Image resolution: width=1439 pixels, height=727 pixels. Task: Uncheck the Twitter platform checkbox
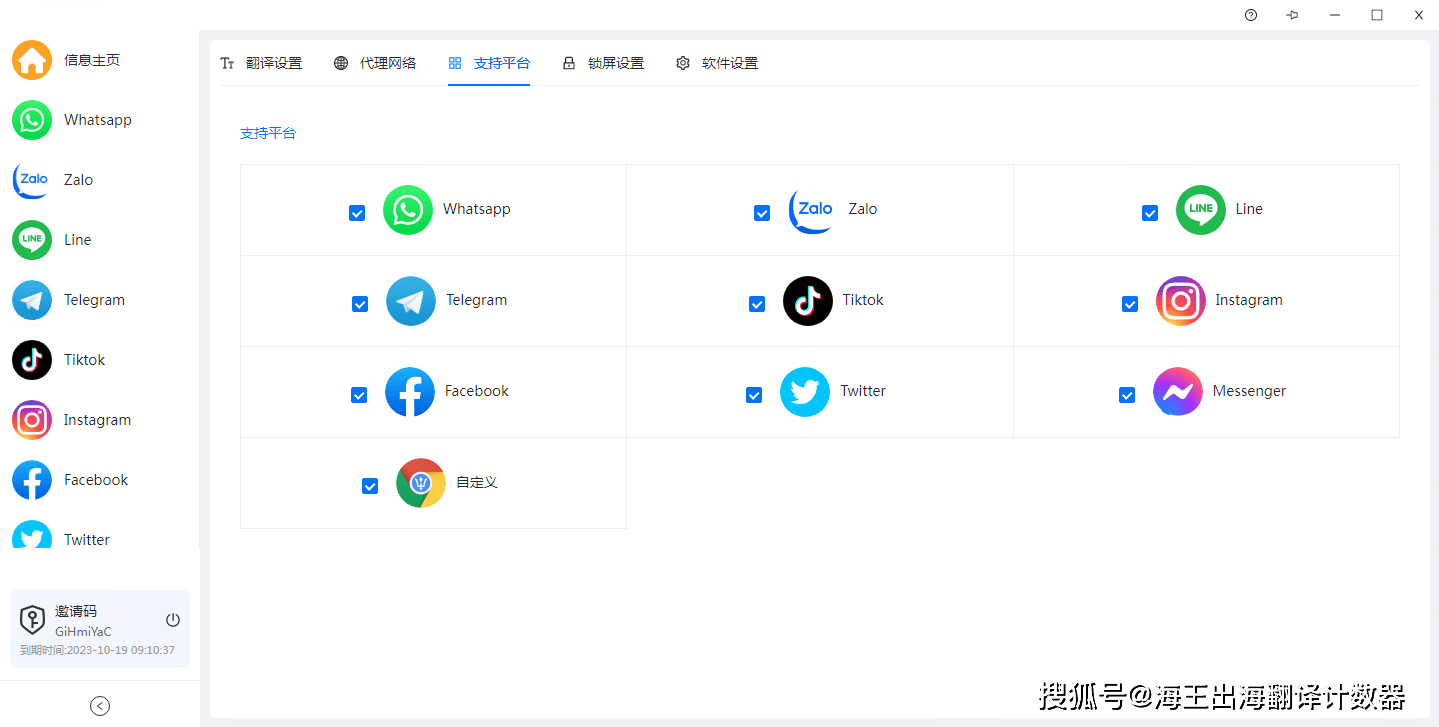tap(754, 395)
